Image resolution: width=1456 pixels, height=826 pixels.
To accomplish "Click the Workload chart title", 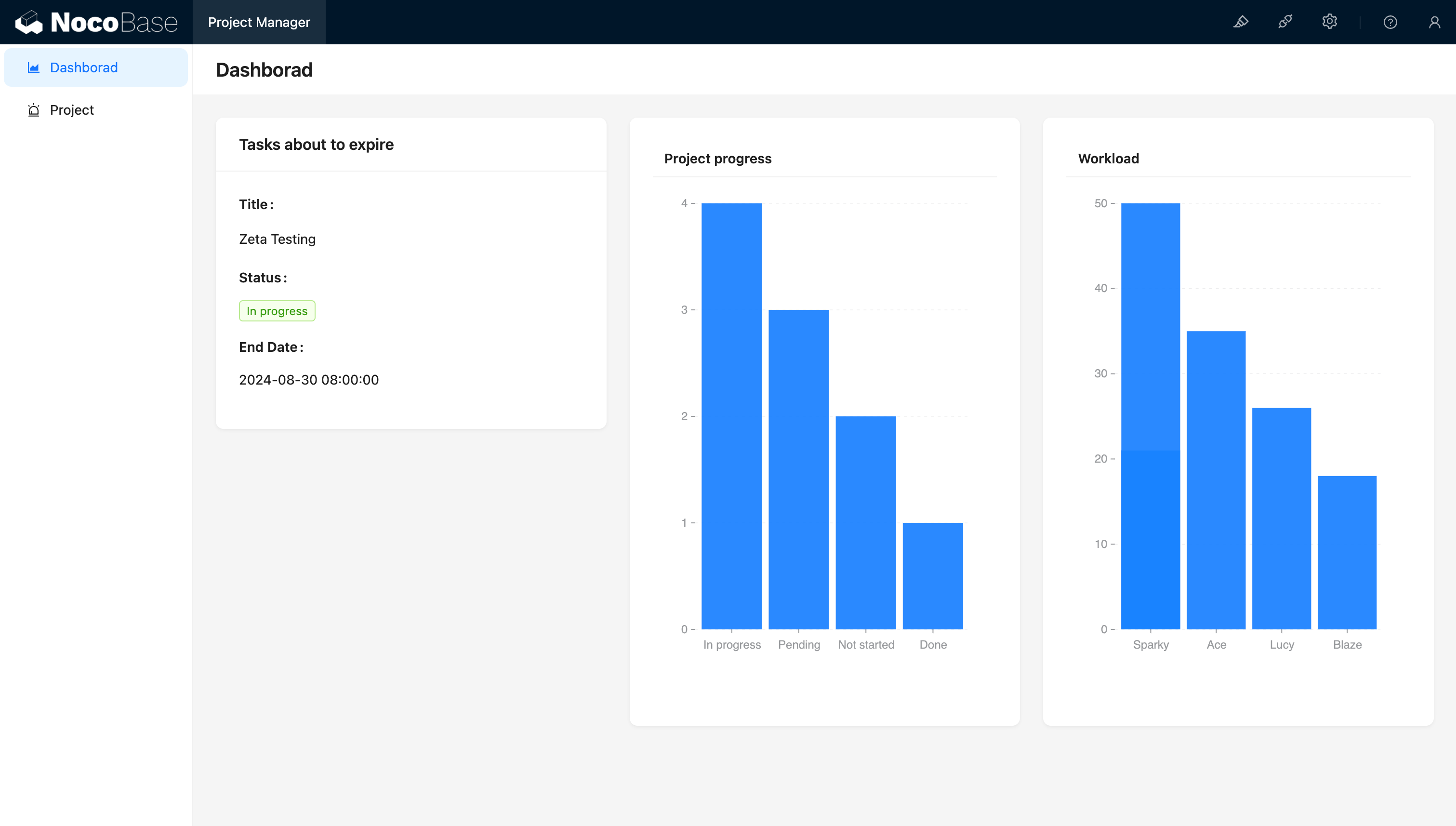I will [1108, 158].
